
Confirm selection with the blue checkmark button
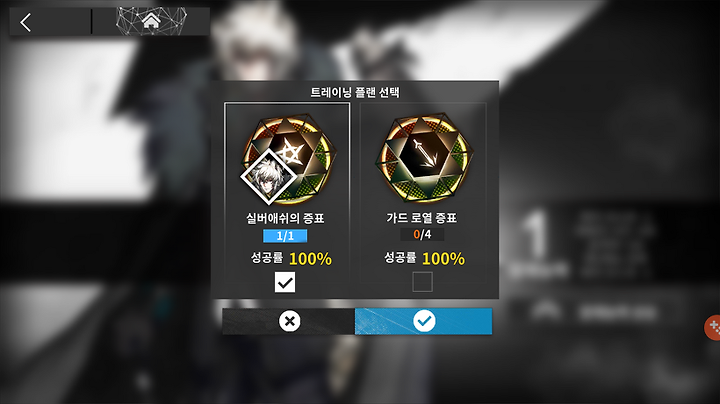pyautogui.click(x=423, y=321)
